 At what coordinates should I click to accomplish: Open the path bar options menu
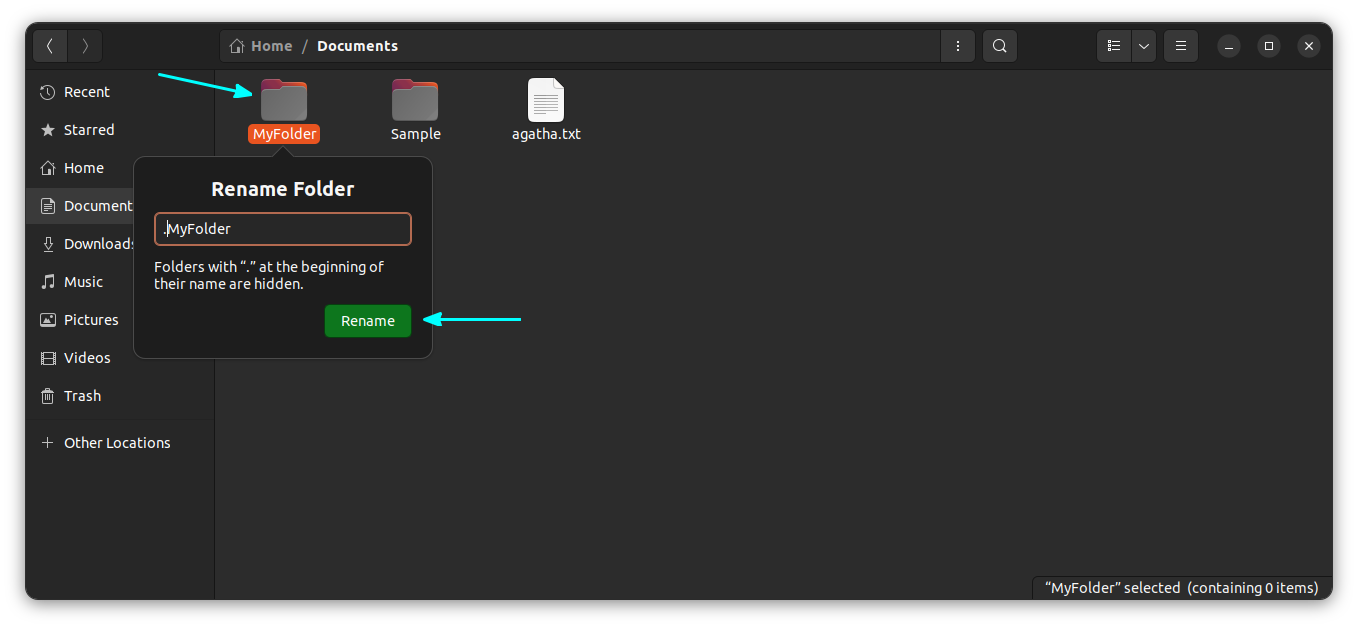[957, 45]
